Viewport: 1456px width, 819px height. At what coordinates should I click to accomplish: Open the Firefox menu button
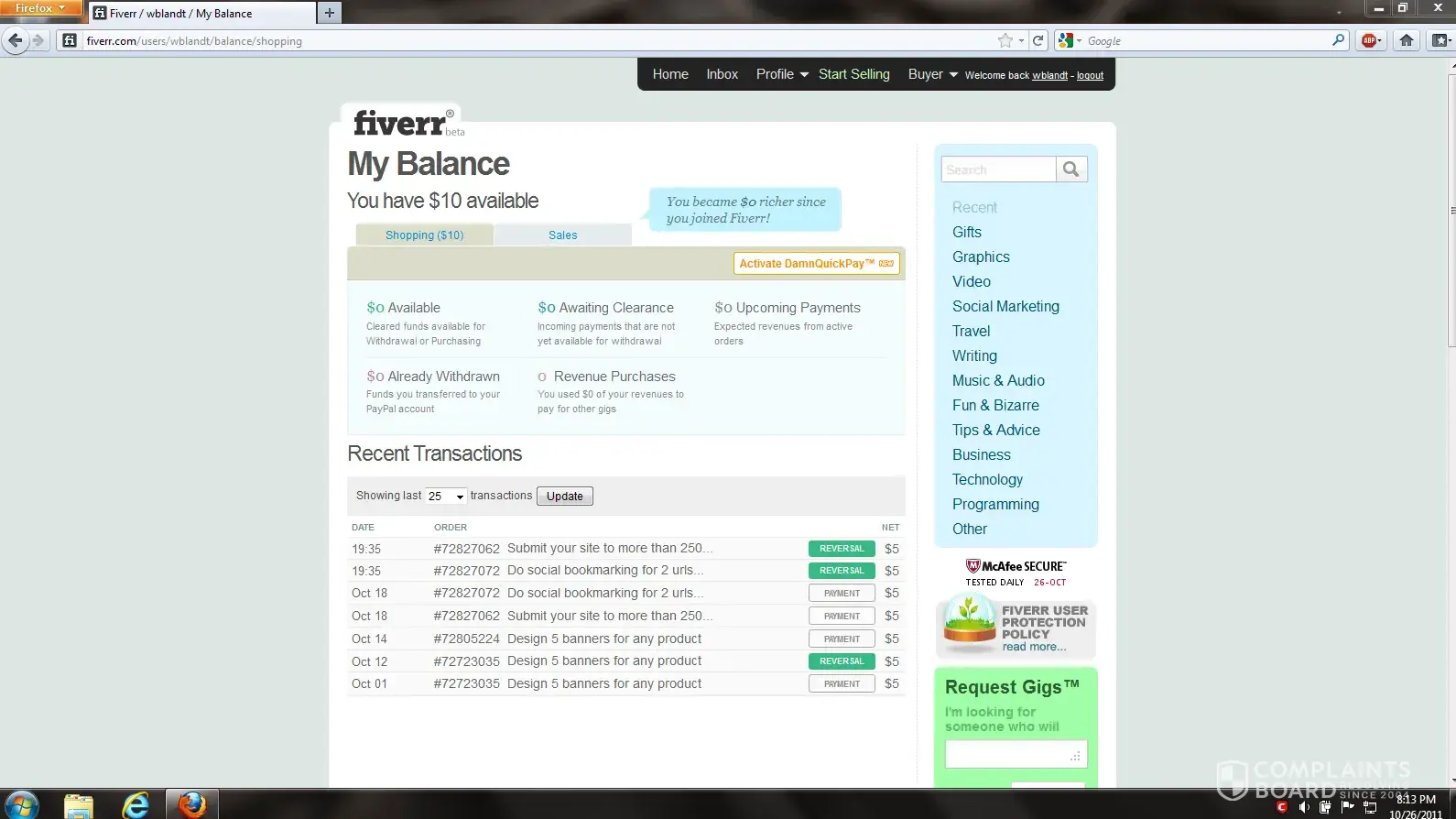tap(40, 8)
